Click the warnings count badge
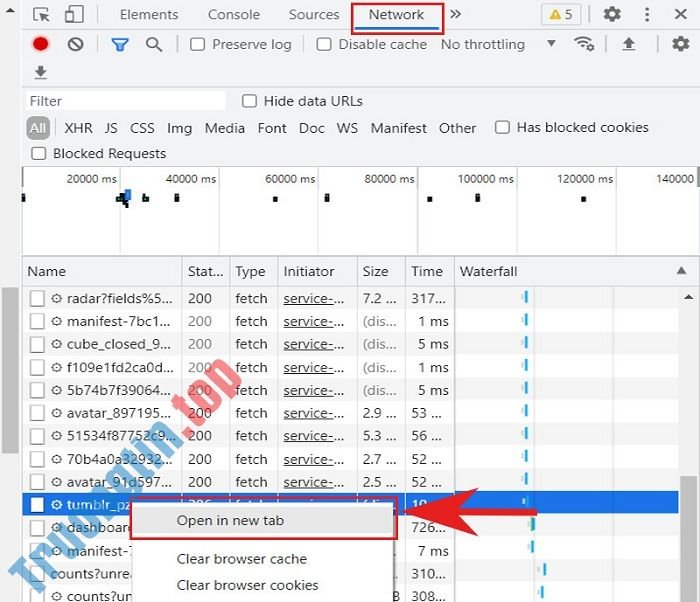Viewport: 700px width, 602px height. (558, 15)
